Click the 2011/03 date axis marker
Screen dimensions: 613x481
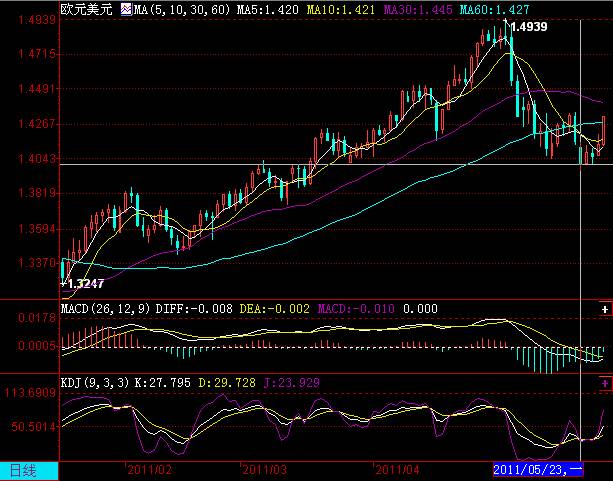[x=265, y=470]
